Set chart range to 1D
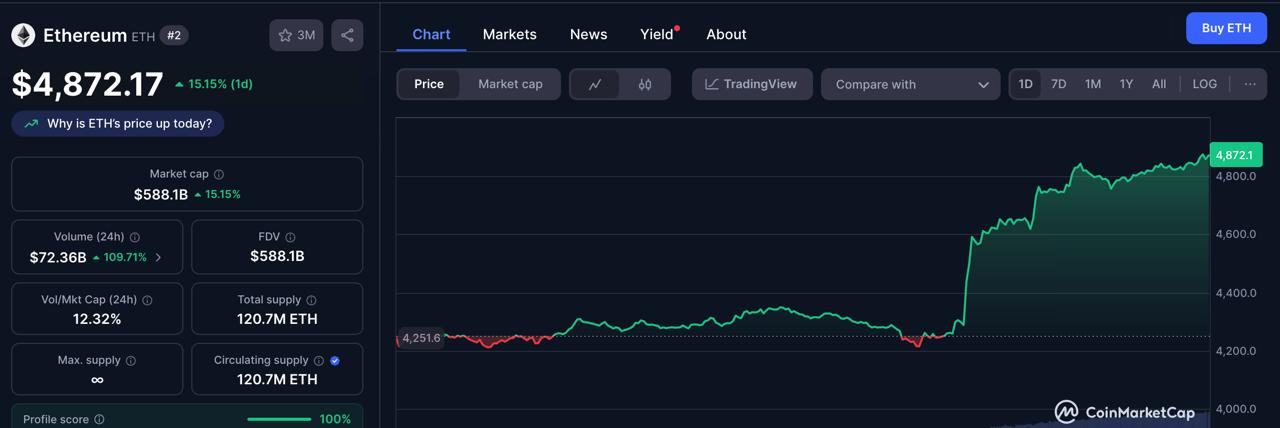1280x428 pixels. click(x=1026, y=84)
